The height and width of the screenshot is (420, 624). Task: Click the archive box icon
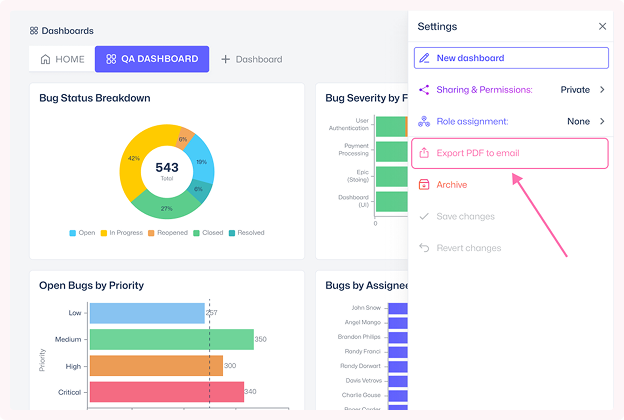pyautogui.click(x=424, y=185)
